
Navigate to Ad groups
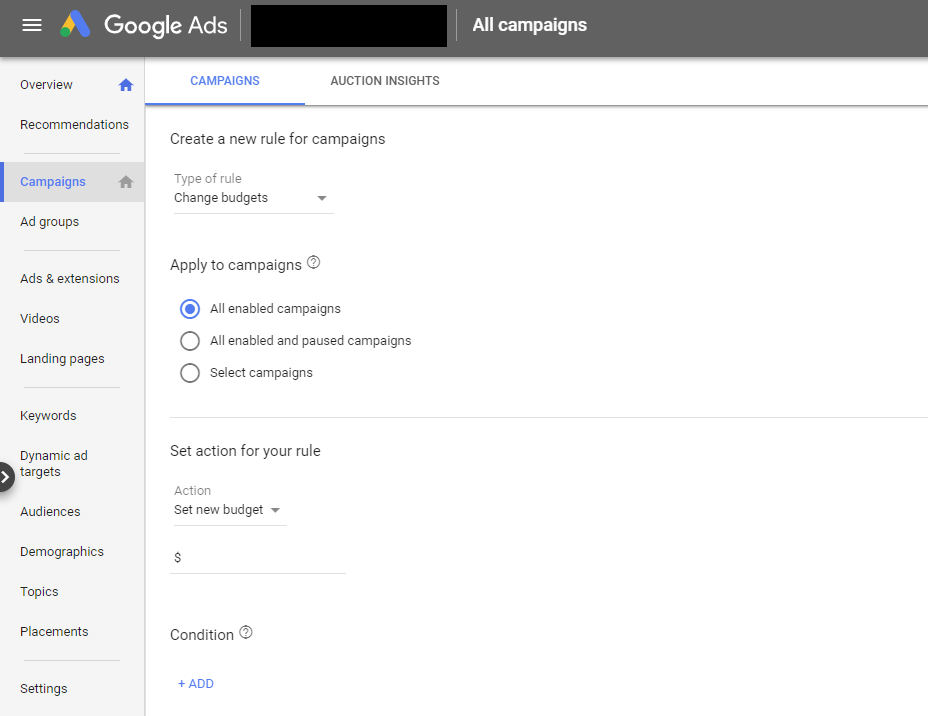pyautogui.click(x=49, y=221)
